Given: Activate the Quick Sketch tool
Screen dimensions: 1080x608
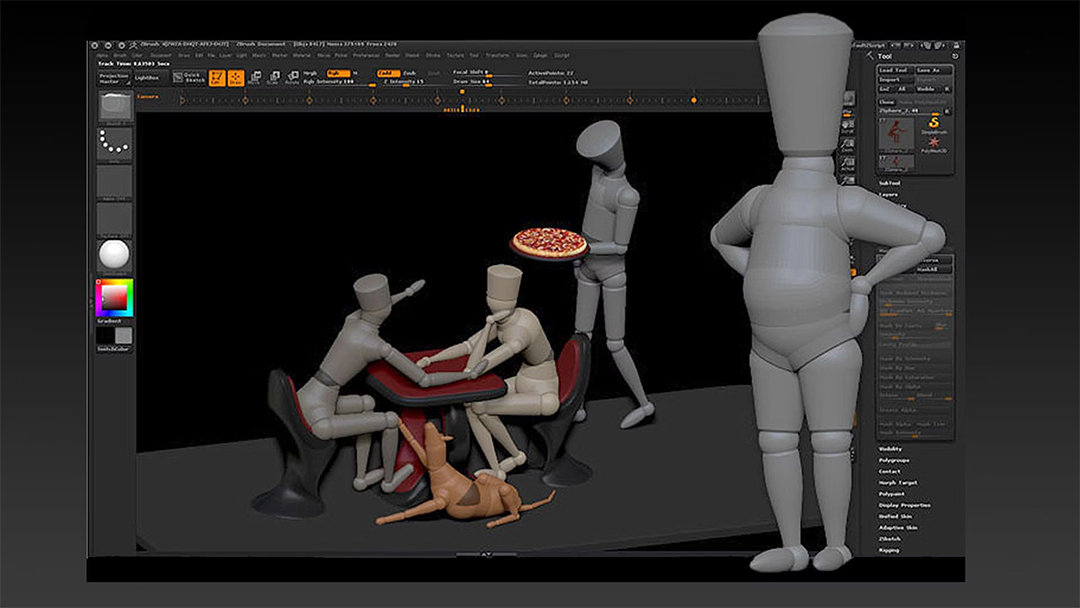Looking at the screenshot, I should (x=189, y=78).
